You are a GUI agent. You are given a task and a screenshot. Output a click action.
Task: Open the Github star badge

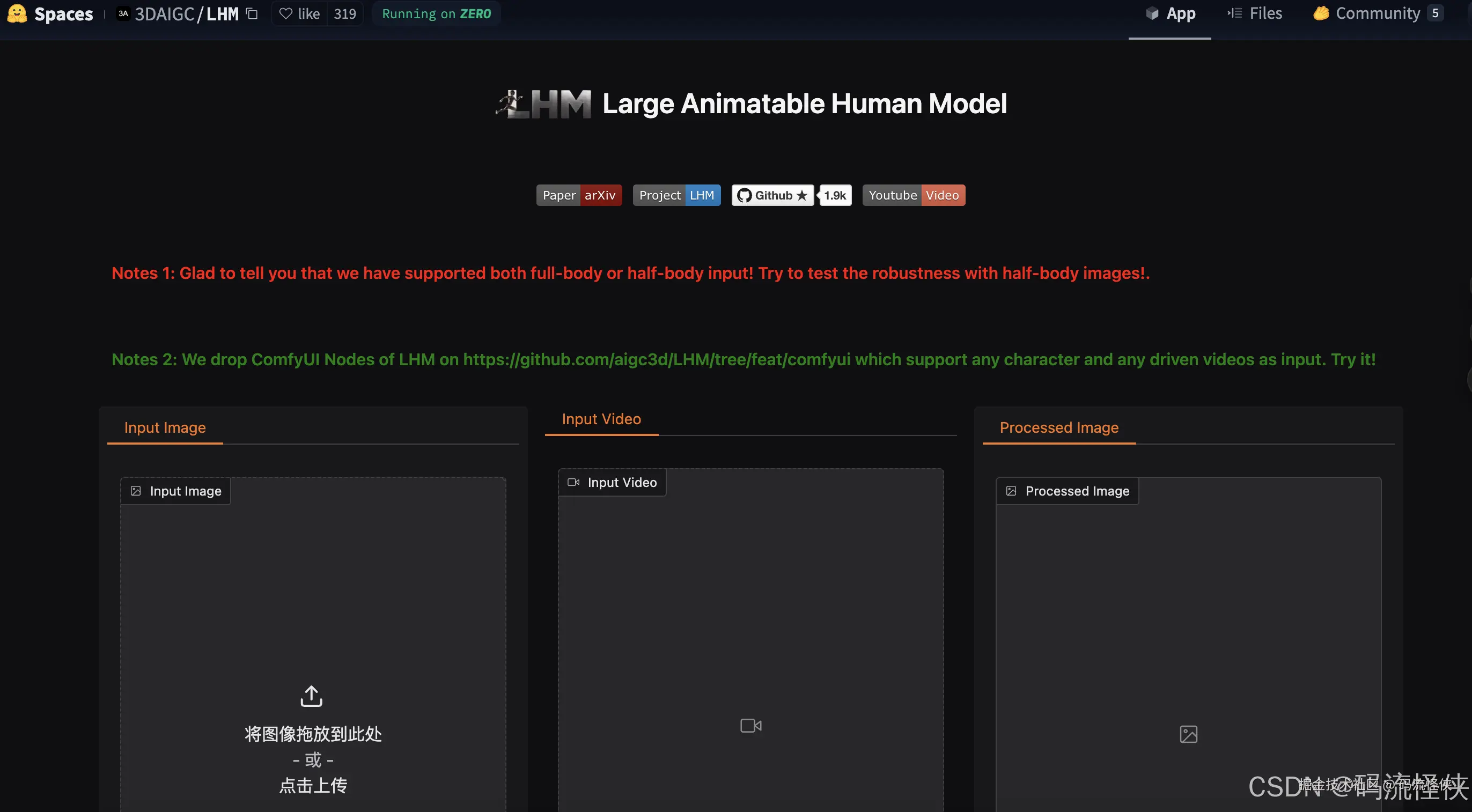point(772,195)
